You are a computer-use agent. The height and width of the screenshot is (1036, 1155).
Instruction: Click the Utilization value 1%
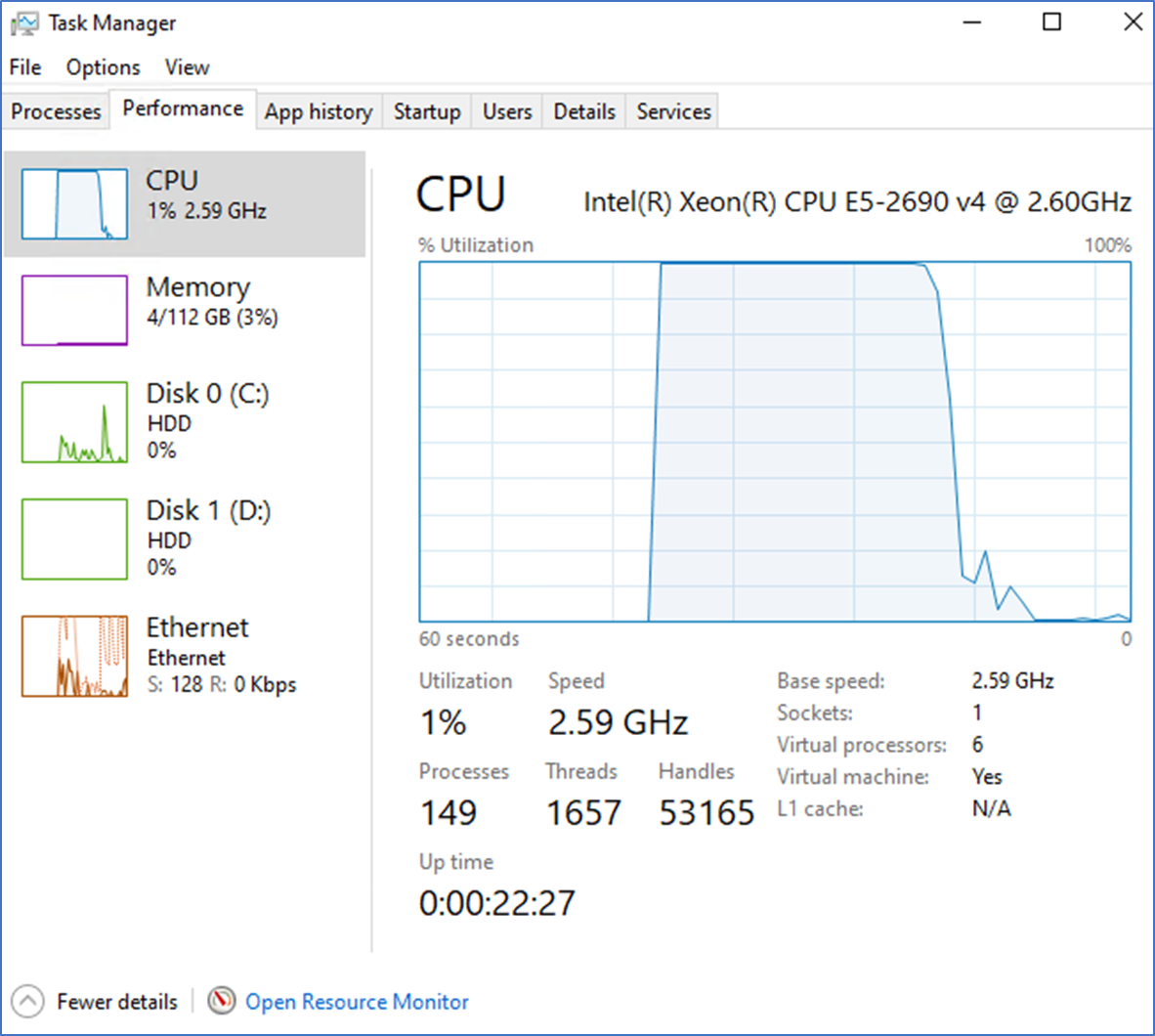444,722
